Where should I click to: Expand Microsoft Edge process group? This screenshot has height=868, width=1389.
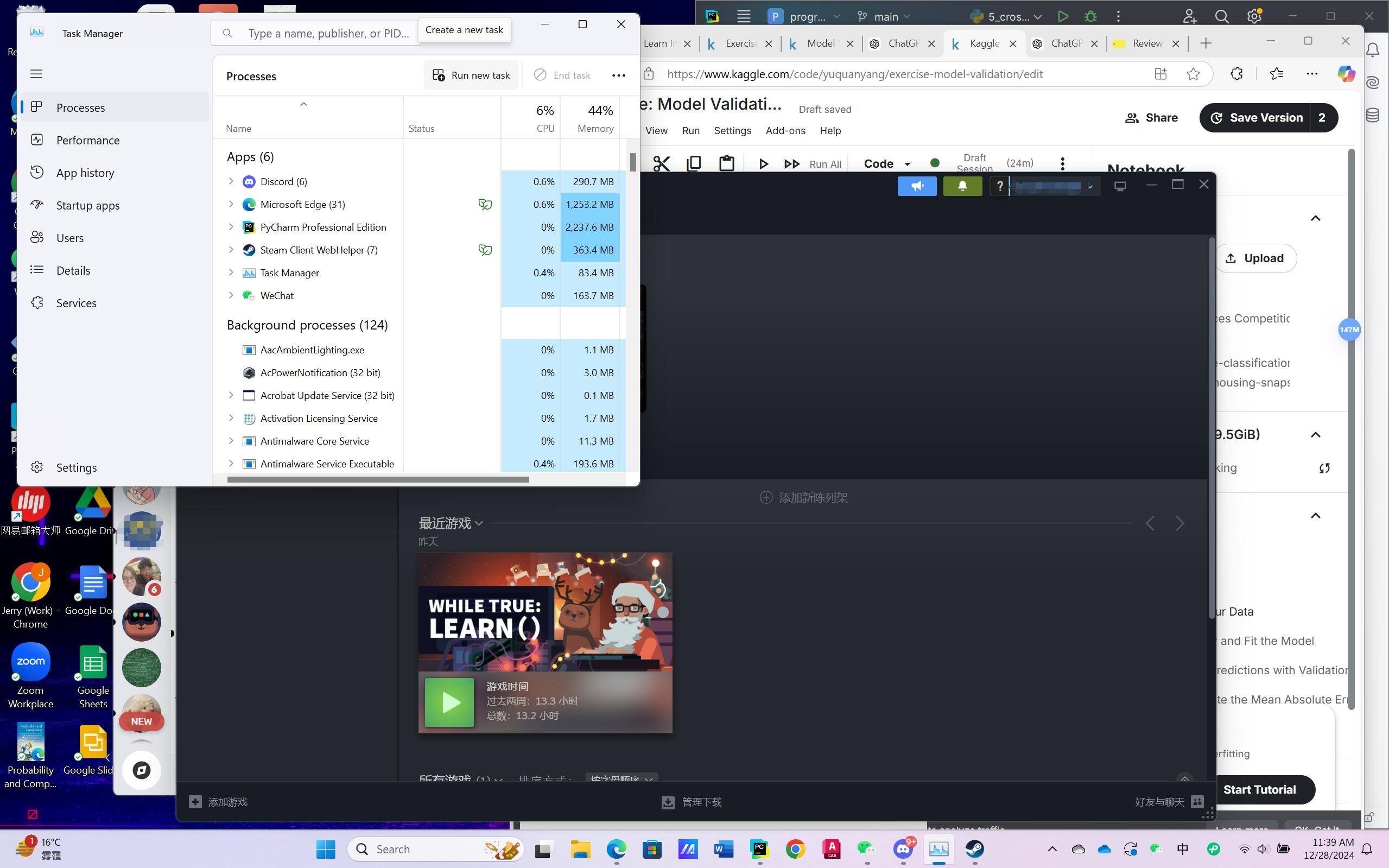[x=231, y=204]
